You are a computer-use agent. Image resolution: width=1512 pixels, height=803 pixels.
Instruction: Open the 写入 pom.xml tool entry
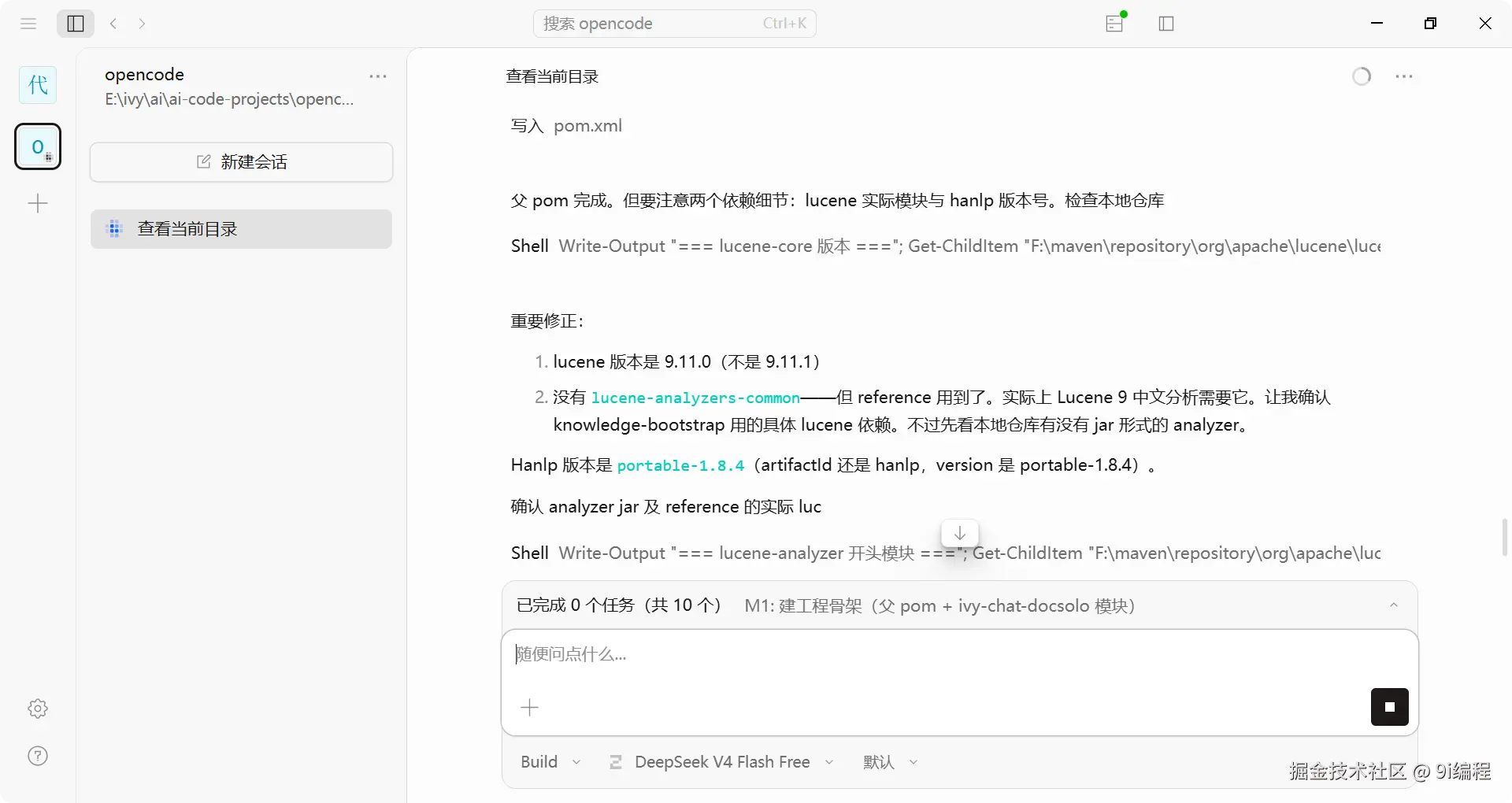[x=566, y=126]
